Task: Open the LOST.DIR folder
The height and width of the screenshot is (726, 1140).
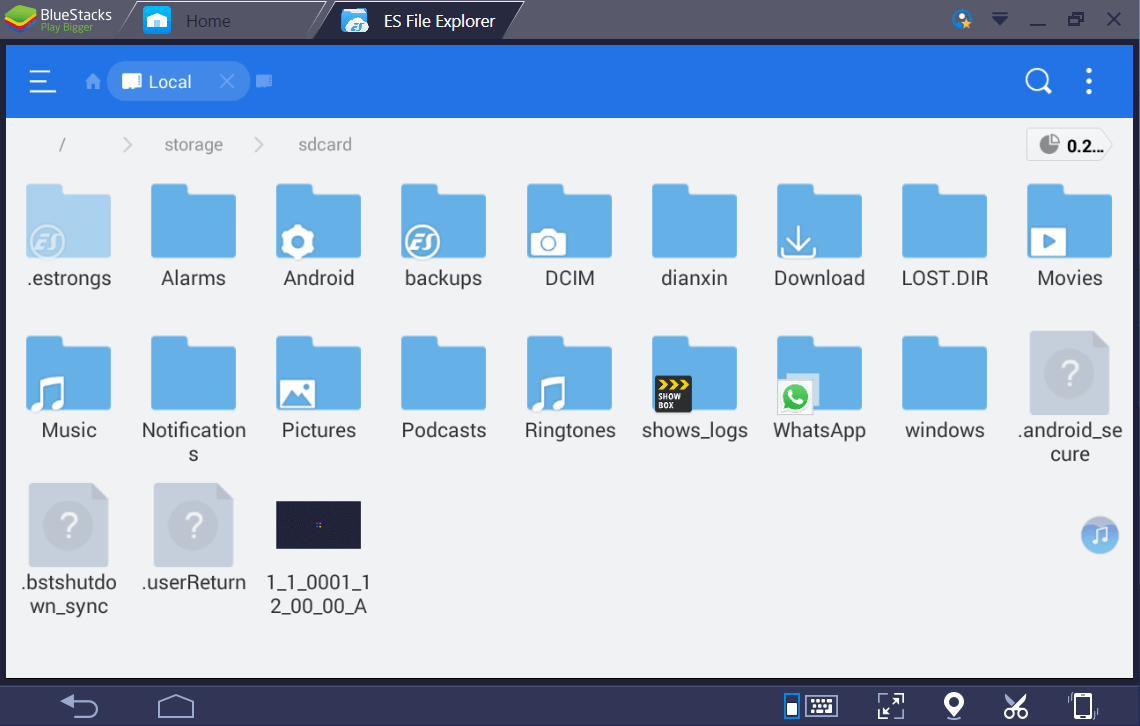Action: [944, 236]
